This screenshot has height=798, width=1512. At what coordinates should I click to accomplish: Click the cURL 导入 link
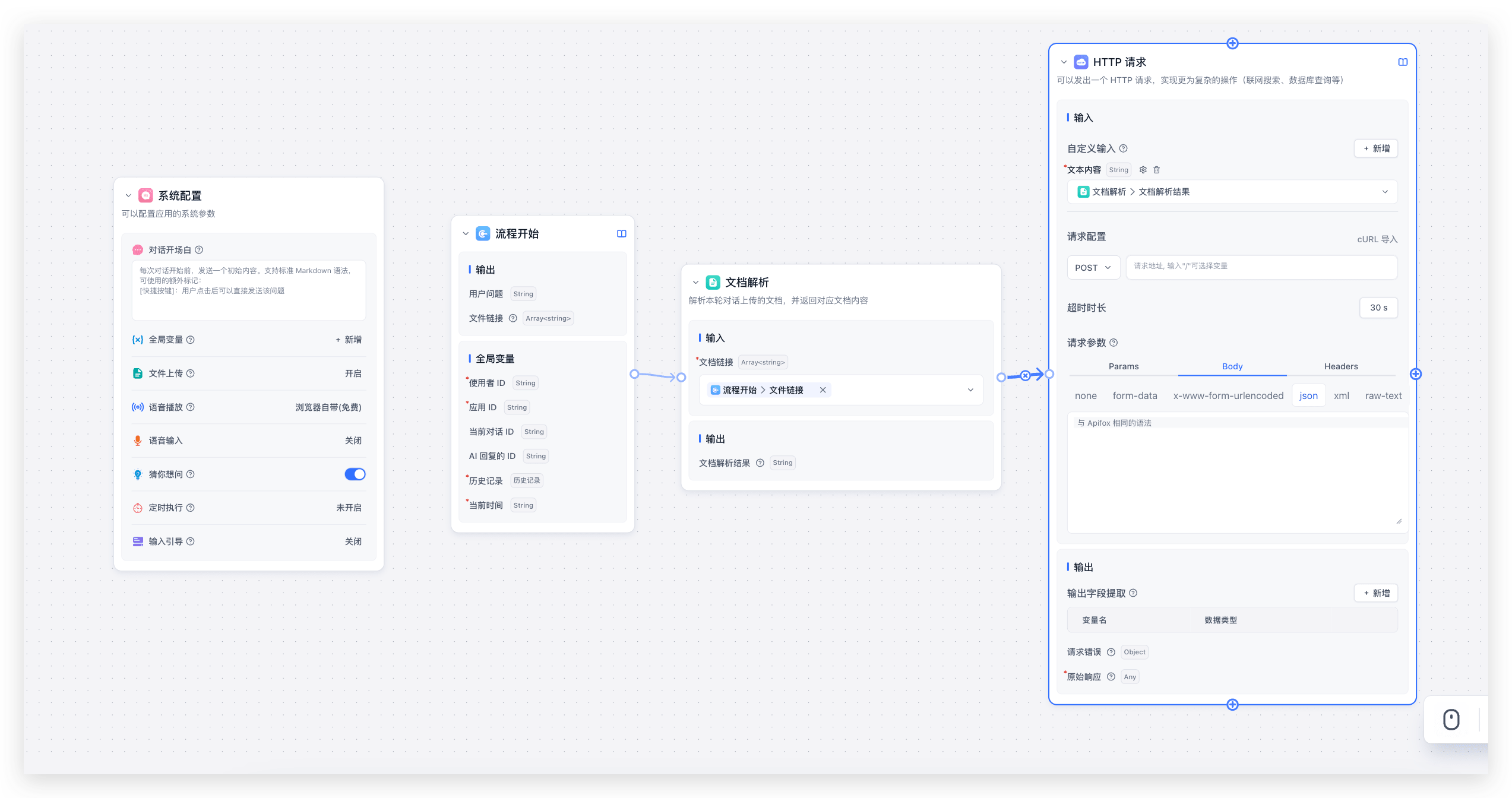[x=1377, y=239]
